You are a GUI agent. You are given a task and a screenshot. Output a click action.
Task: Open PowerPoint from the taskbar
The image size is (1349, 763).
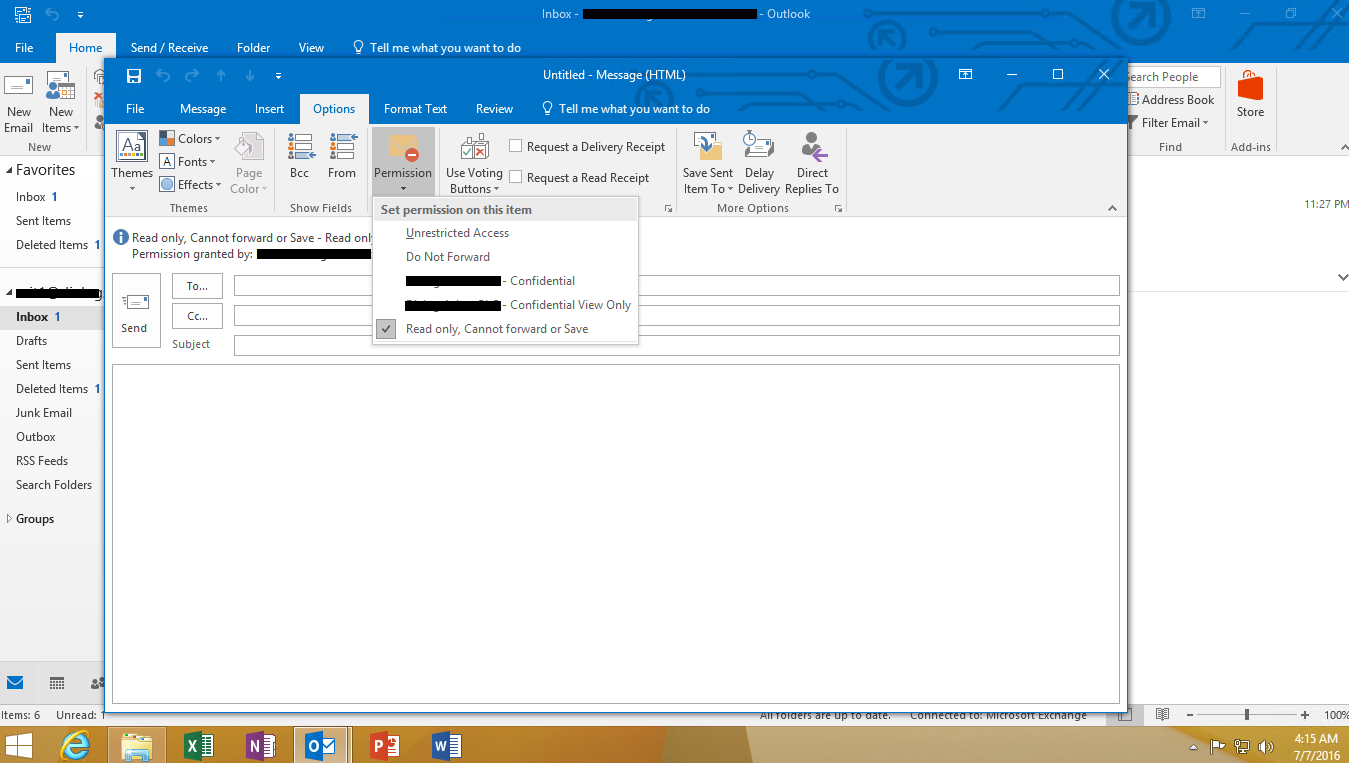point(386,745)
